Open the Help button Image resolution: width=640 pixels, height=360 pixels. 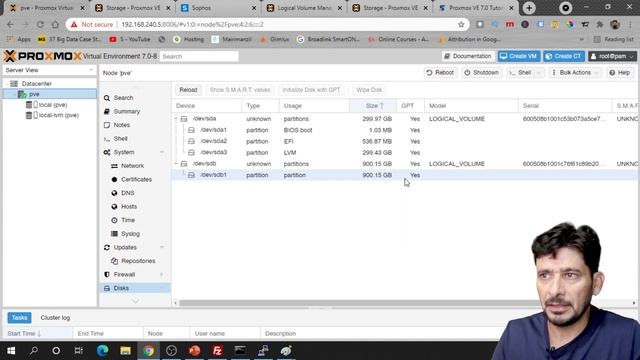(x=620, y=73)
